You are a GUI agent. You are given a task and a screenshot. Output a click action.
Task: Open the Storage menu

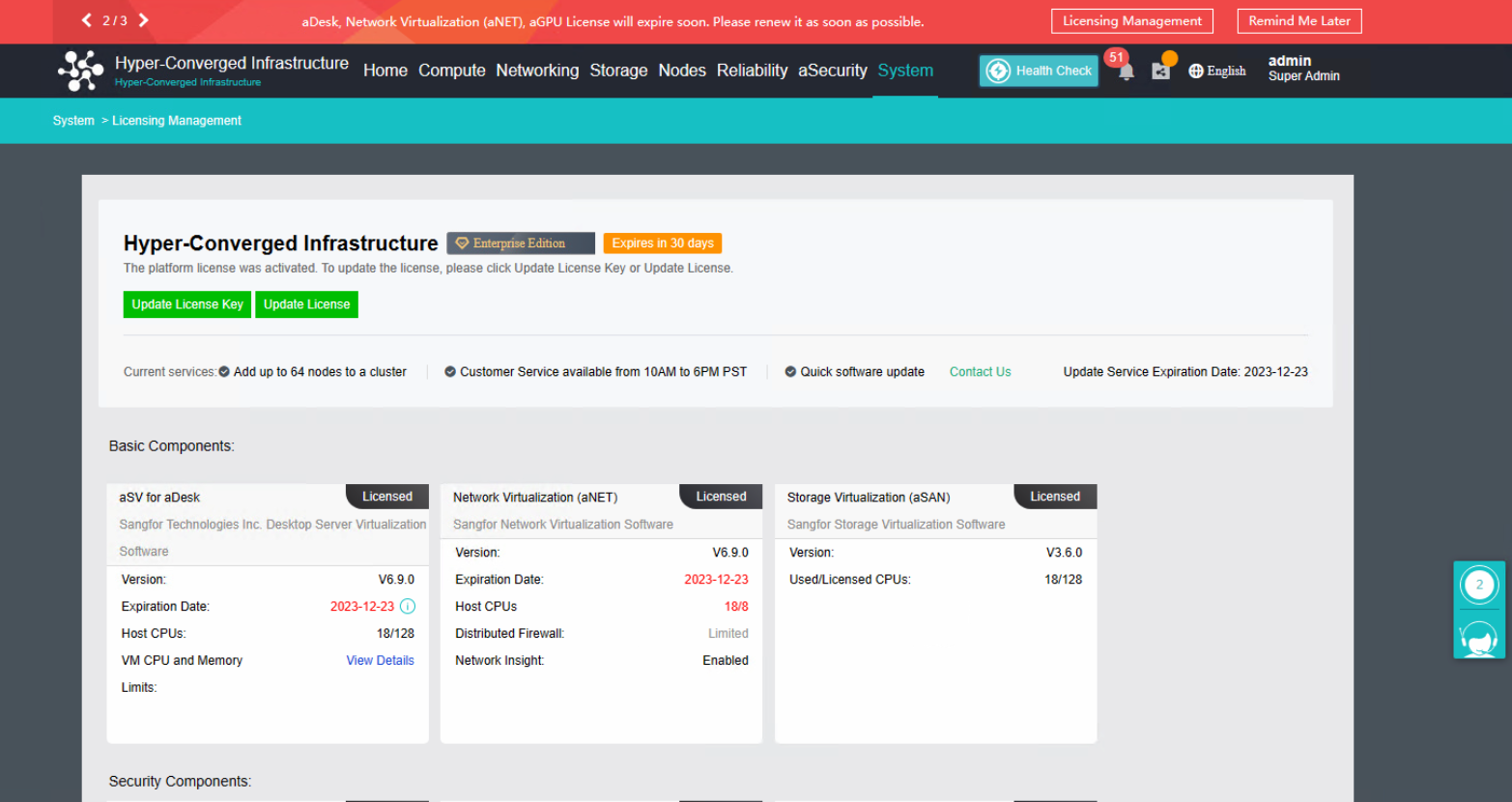[x=618, y=71]
